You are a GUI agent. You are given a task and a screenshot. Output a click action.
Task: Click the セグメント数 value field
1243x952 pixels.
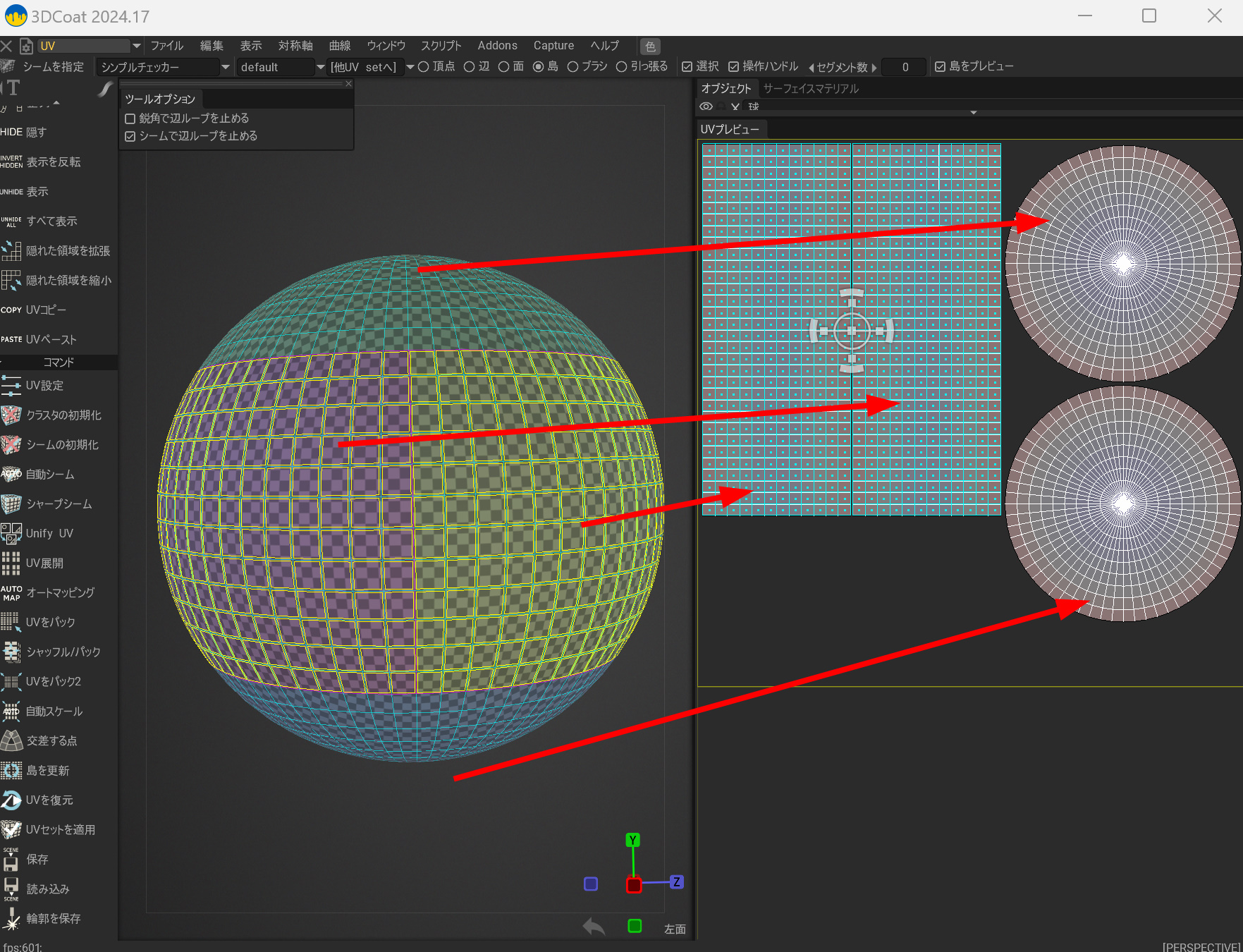point(905,67)
